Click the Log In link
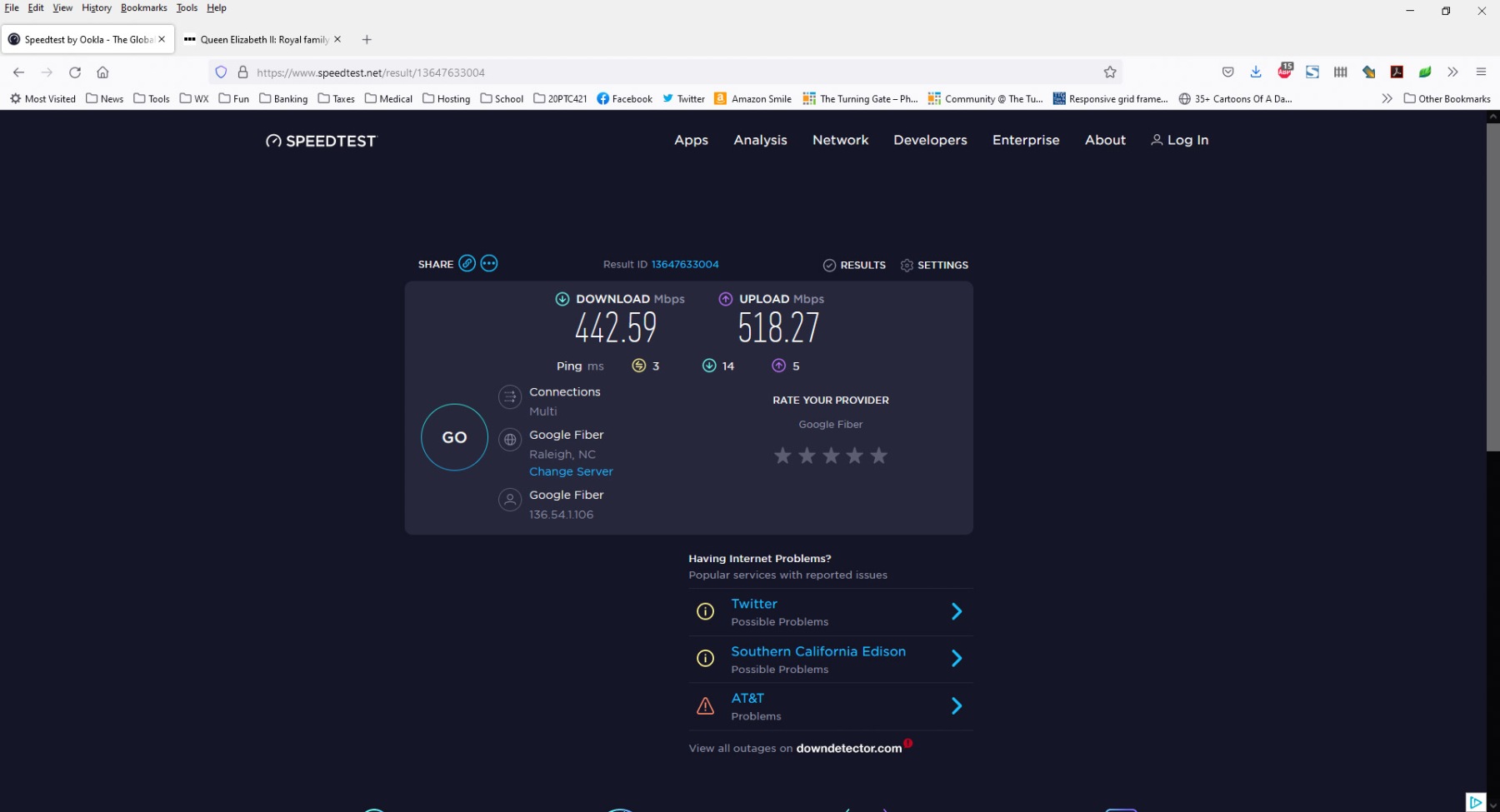The height and width of the screenshot is (812, 1500). pos(1180,140)
